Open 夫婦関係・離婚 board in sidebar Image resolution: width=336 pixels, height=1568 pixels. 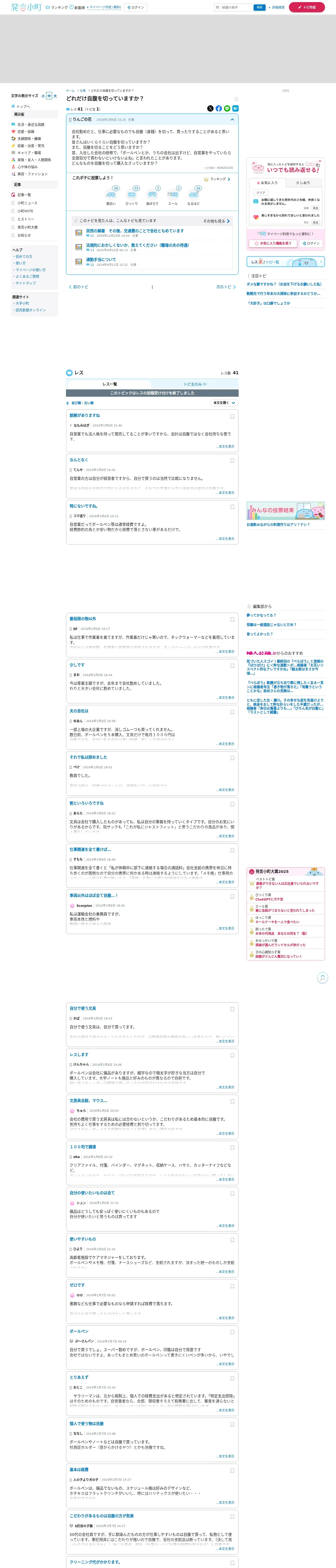click(x=26, y=139)
